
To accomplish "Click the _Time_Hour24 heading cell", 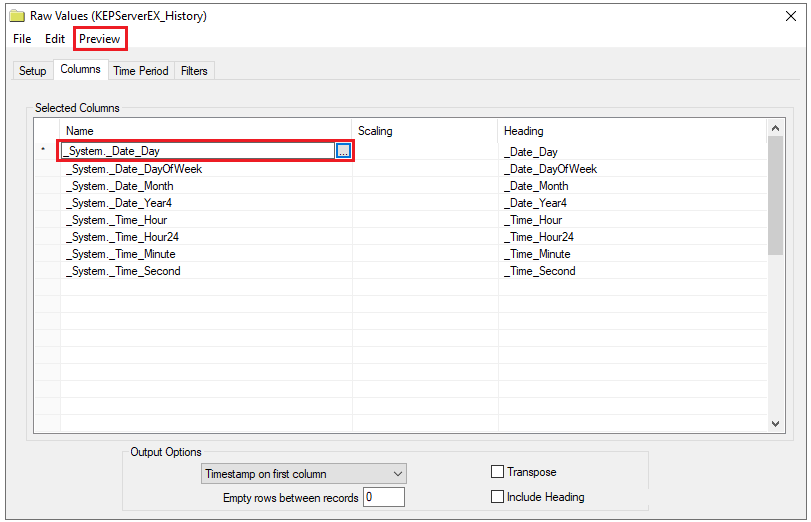I will pyautogui.click(x=633, y=237).
